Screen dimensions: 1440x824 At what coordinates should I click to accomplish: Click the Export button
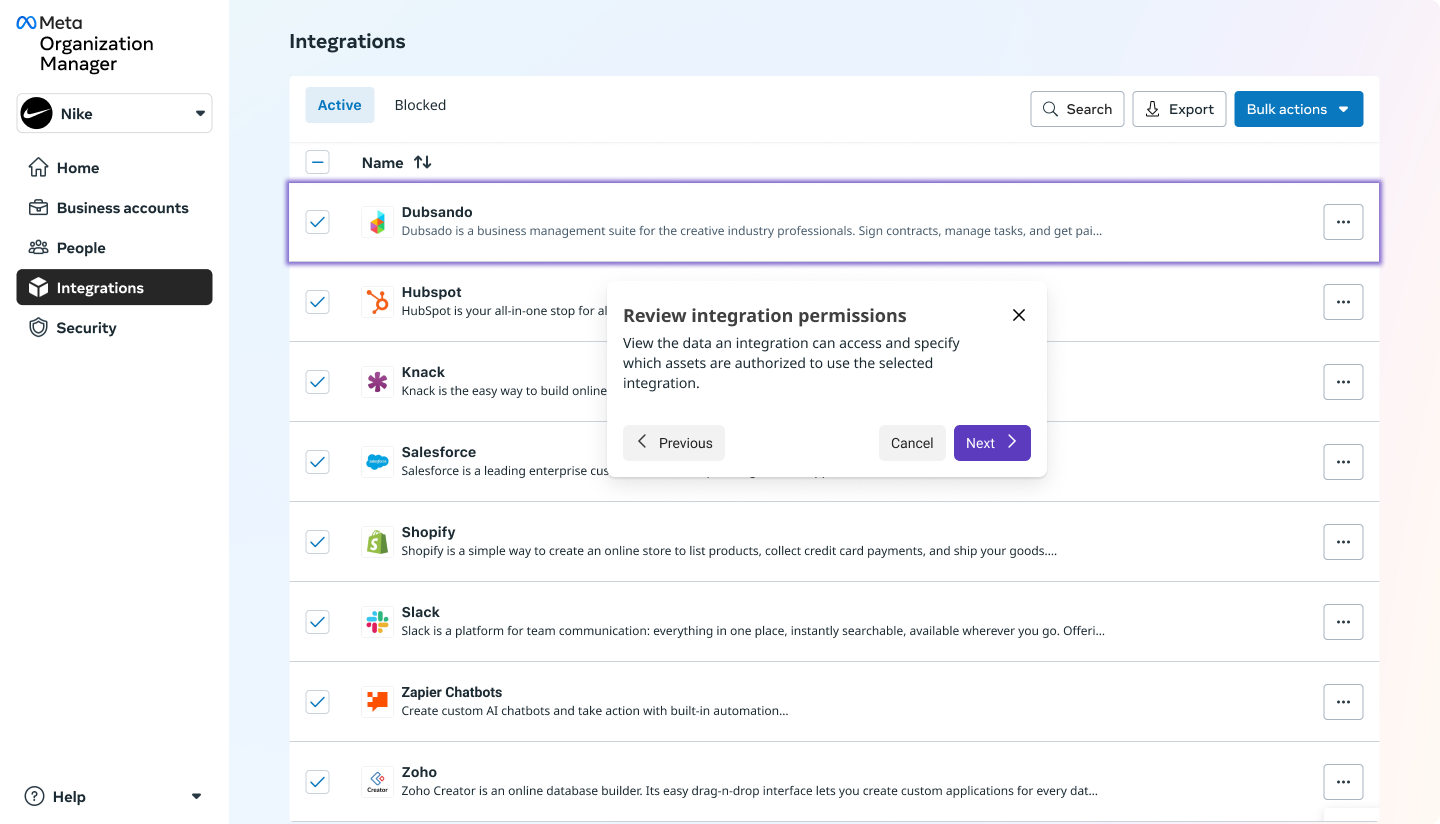(x=1179, y=109)
